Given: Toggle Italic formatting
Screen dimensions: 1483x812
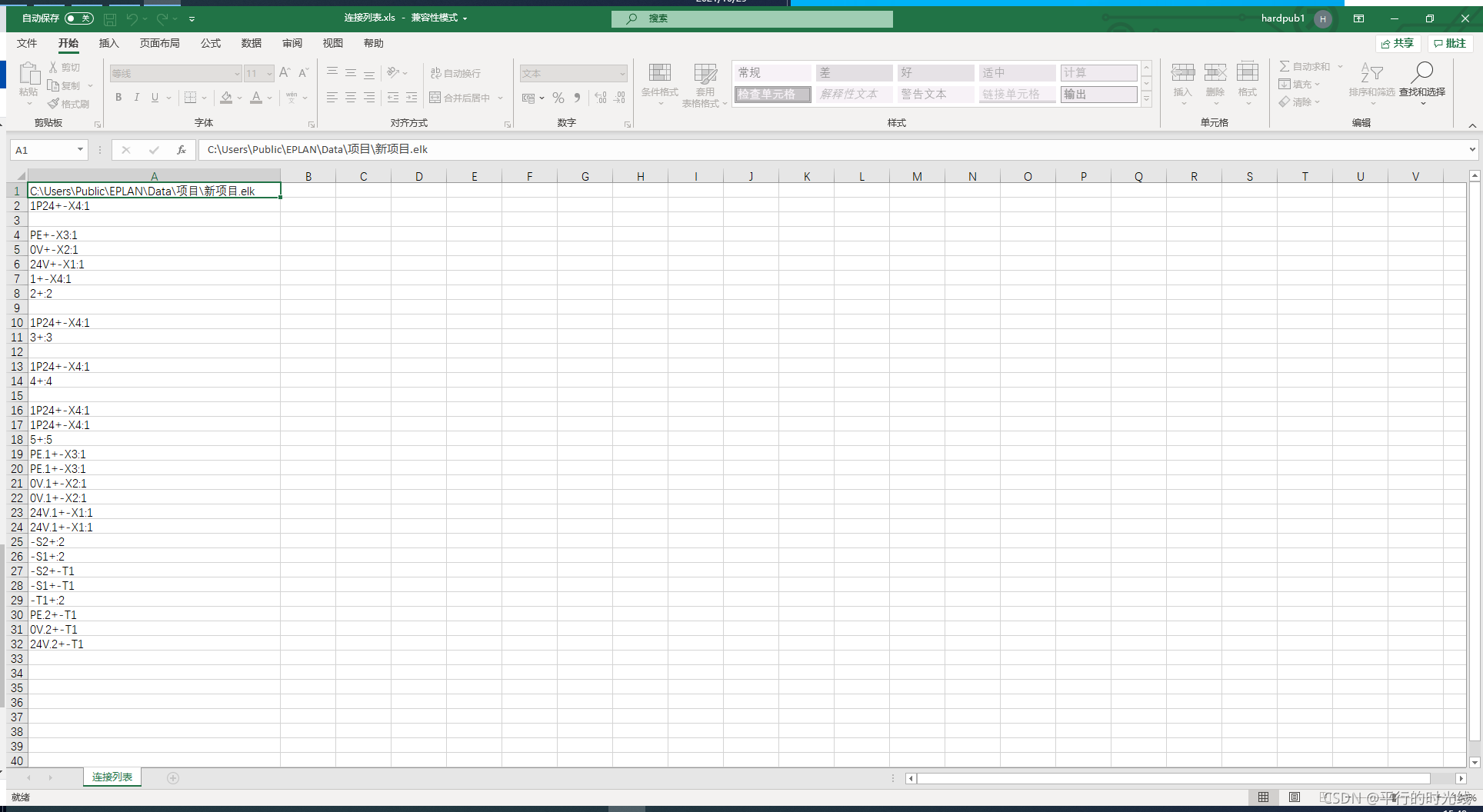Looking at the screenshot, I should click(136, 98).
